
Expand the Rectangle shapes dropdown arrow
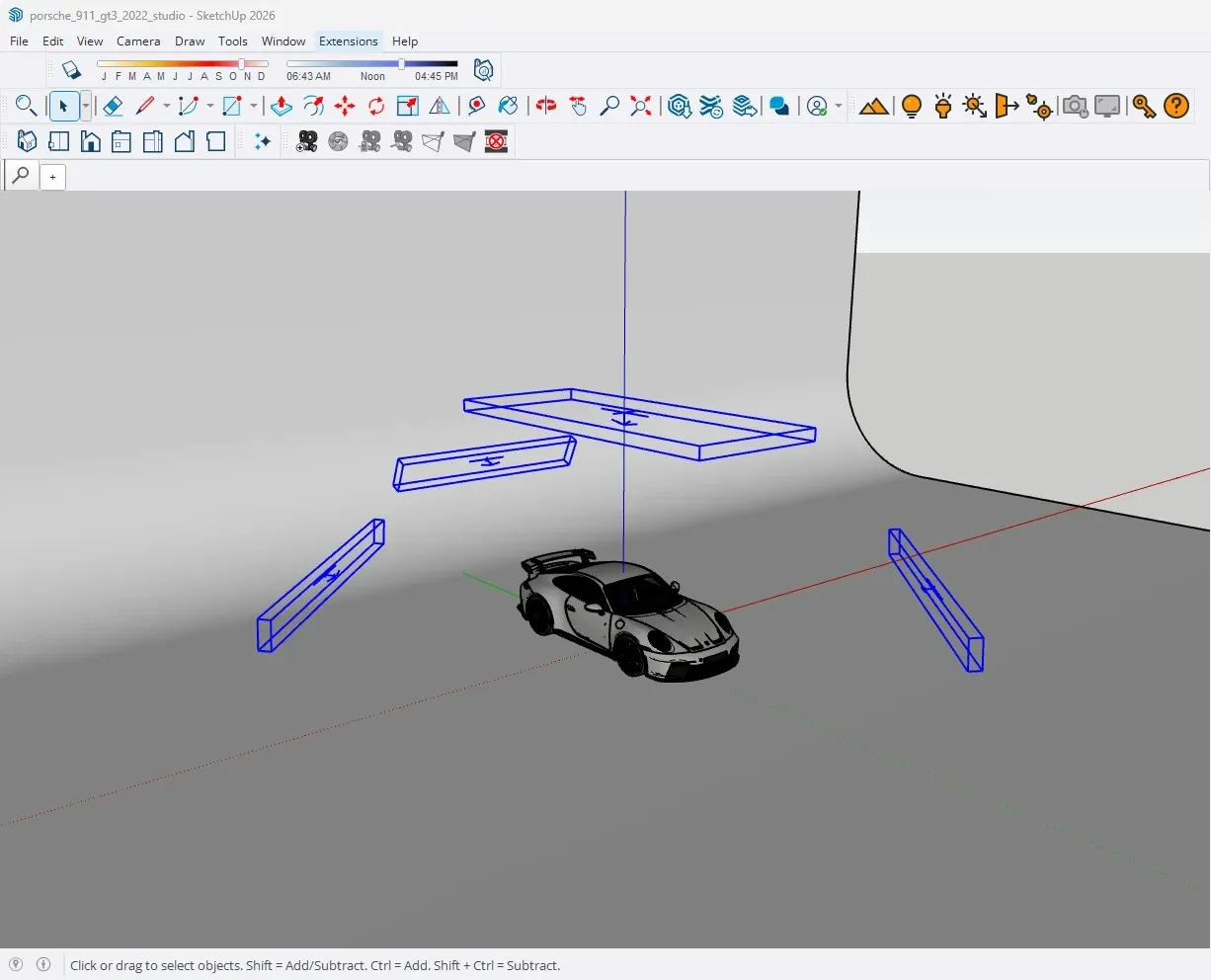coord(253,106)
